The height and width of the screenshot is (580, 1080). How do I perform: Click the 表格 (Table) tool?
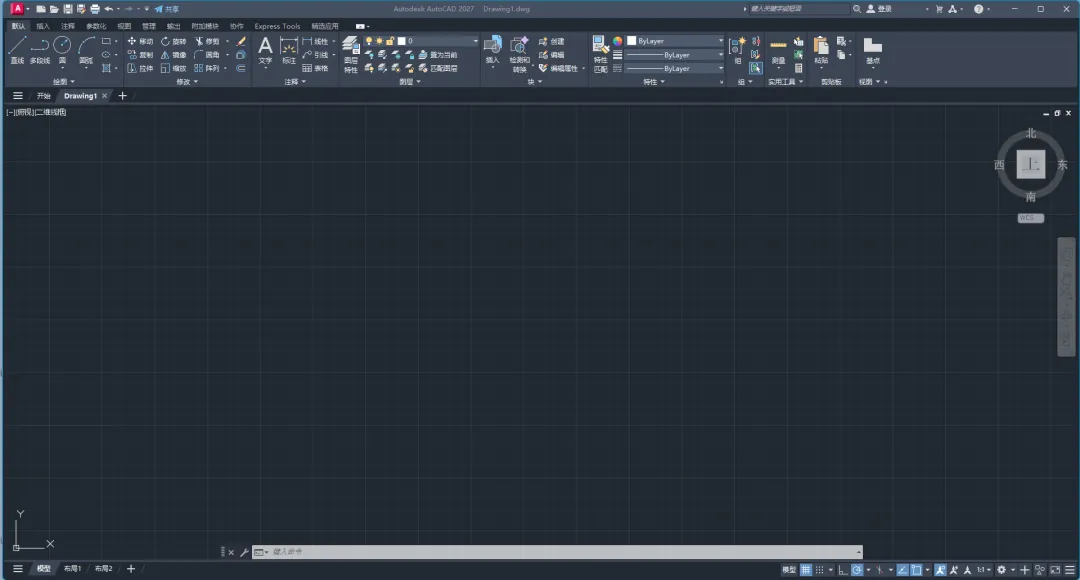[315, 68]
